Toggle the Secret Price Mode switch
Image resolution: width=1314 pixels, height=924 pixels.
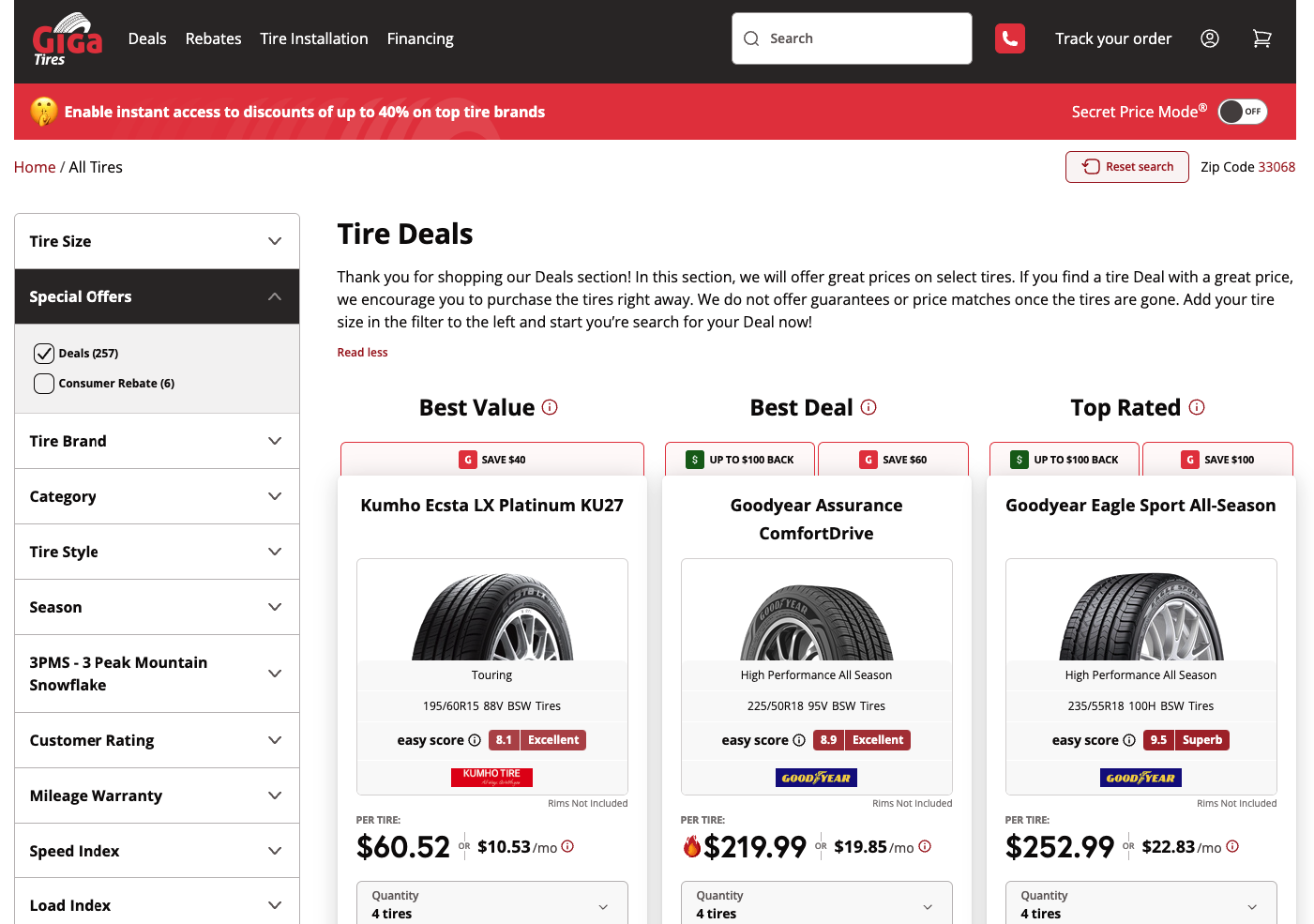(1243, 112)
